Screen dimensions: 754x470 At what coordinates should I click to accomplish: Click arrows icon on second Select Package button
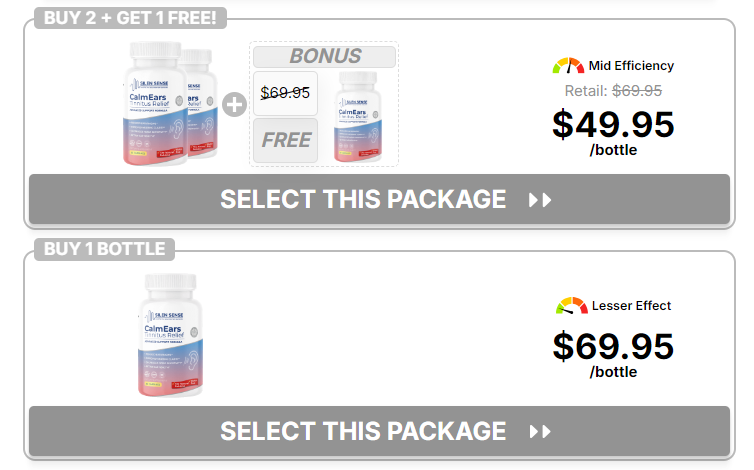click(x=540, y=431)
